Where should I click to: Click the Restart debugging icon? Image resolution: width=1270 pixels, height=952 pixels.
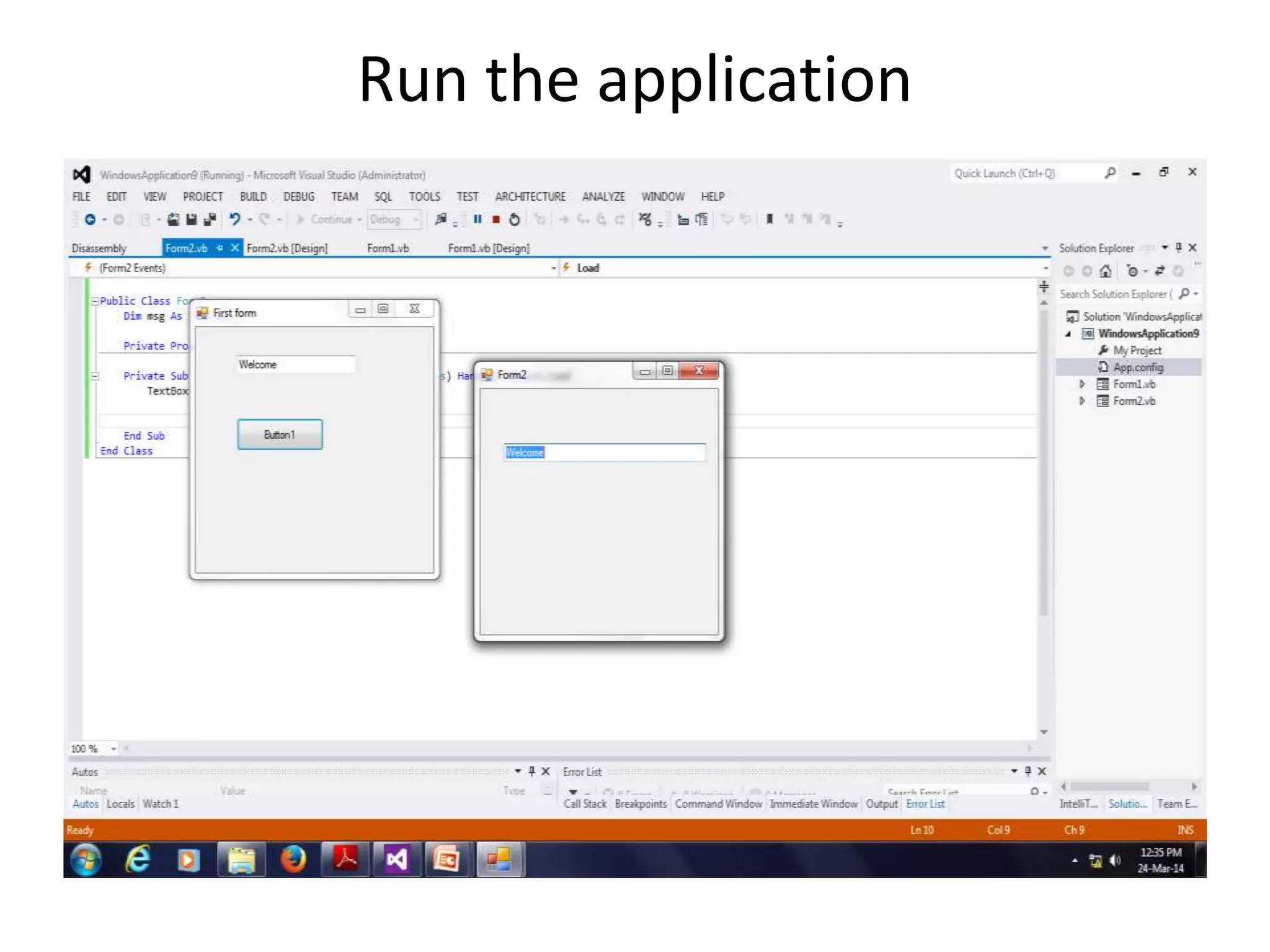514,219
